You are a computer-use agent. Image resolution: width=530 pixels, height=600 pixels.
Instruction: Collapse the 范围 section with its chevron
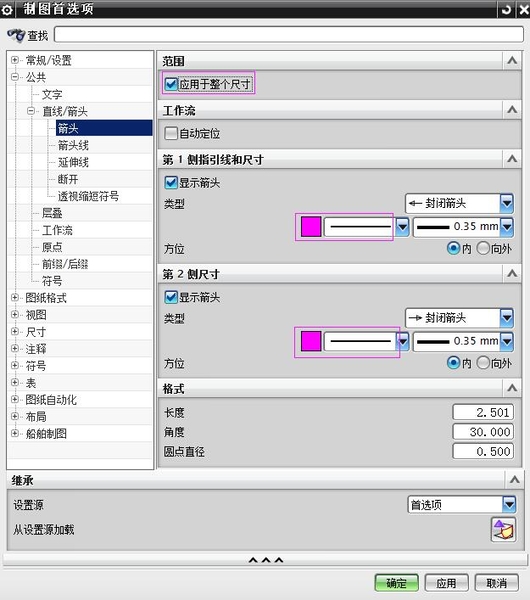(512, 60)
